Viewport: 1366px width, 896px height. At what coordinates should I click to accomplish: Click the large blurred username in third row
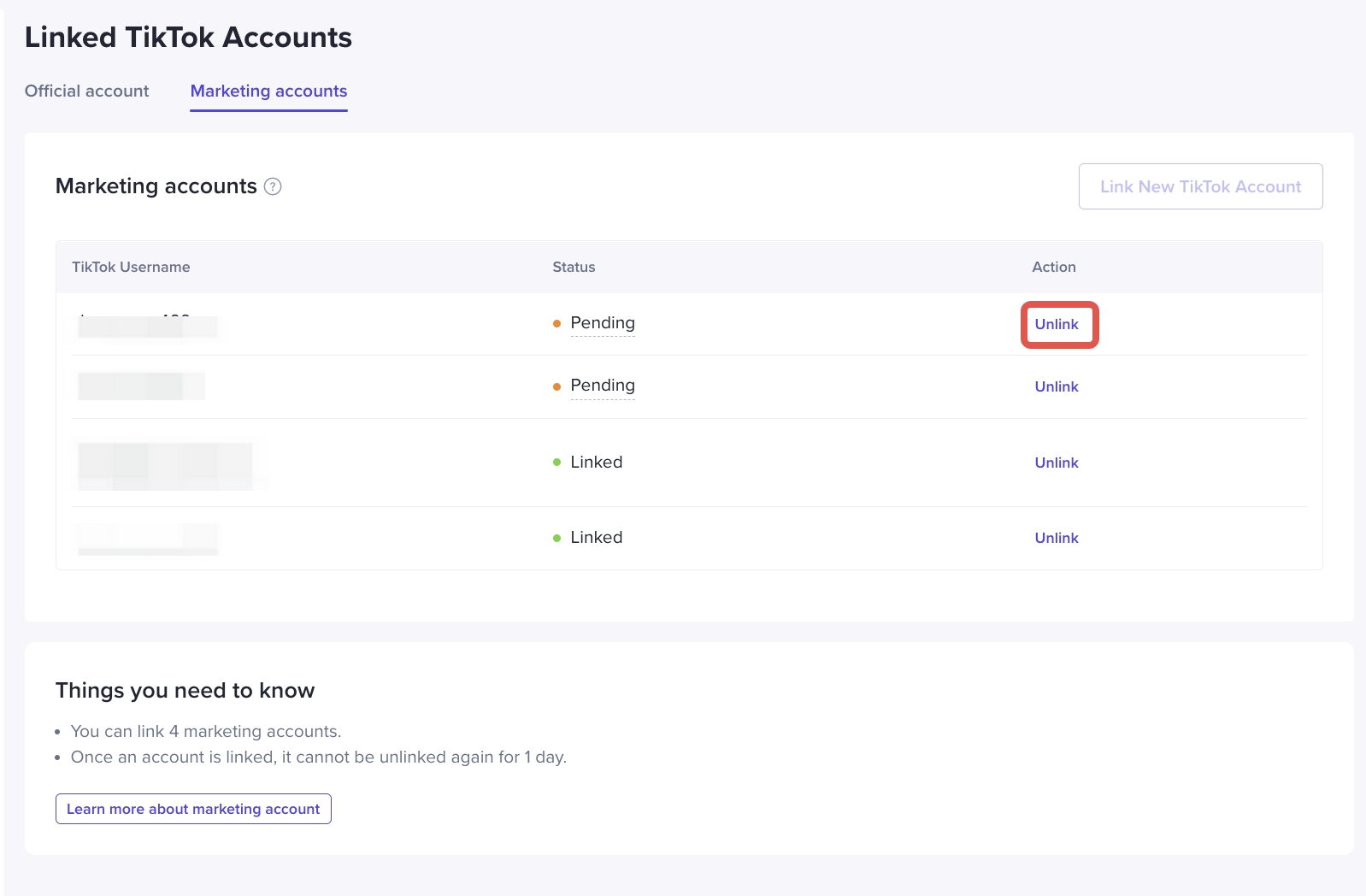pos(165,466)
